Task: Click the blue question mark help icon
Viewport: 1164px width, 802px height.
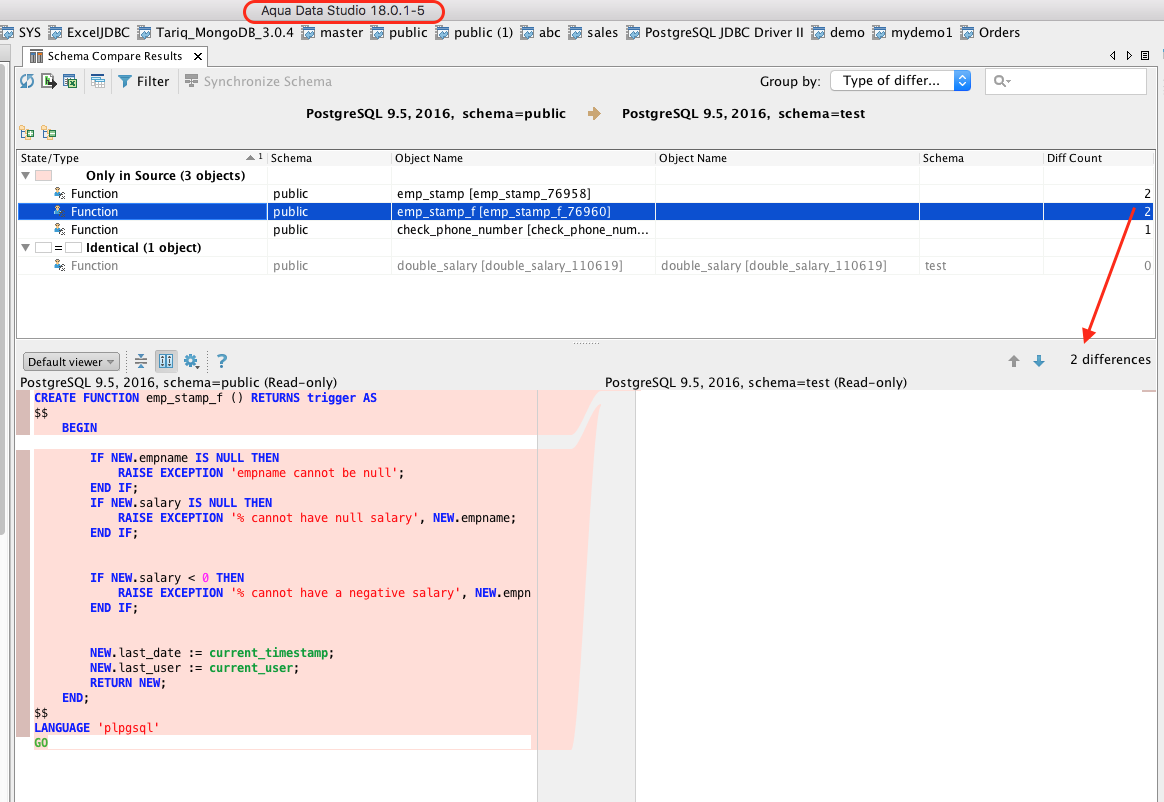Action: coord(221,361)
